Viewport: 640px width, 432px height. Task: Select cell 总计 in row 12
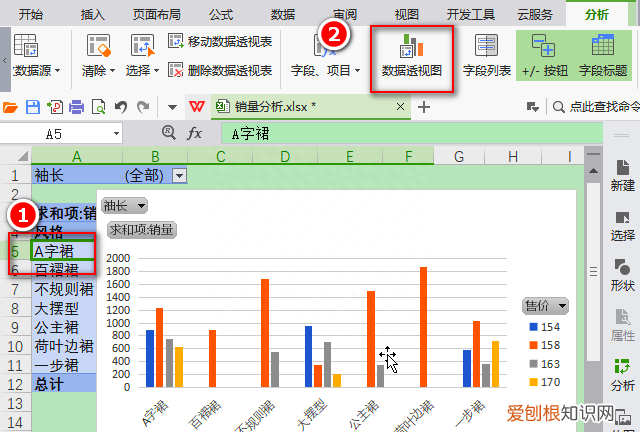tap(64, 384)
